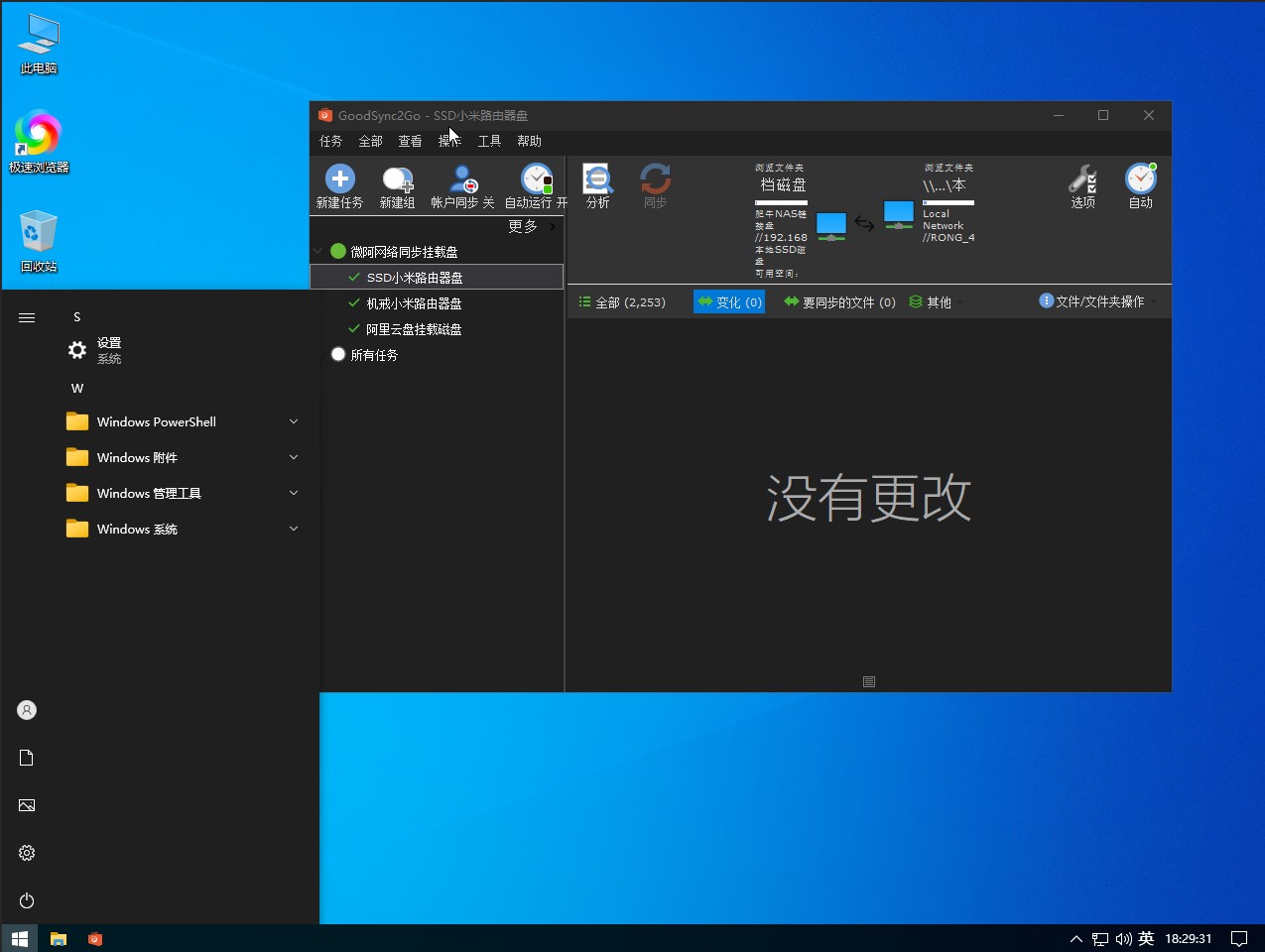Viewport: 1265px width, 952px height.
Task: Click the New Group (新建组) icon
Action: (x=398, y=179)
